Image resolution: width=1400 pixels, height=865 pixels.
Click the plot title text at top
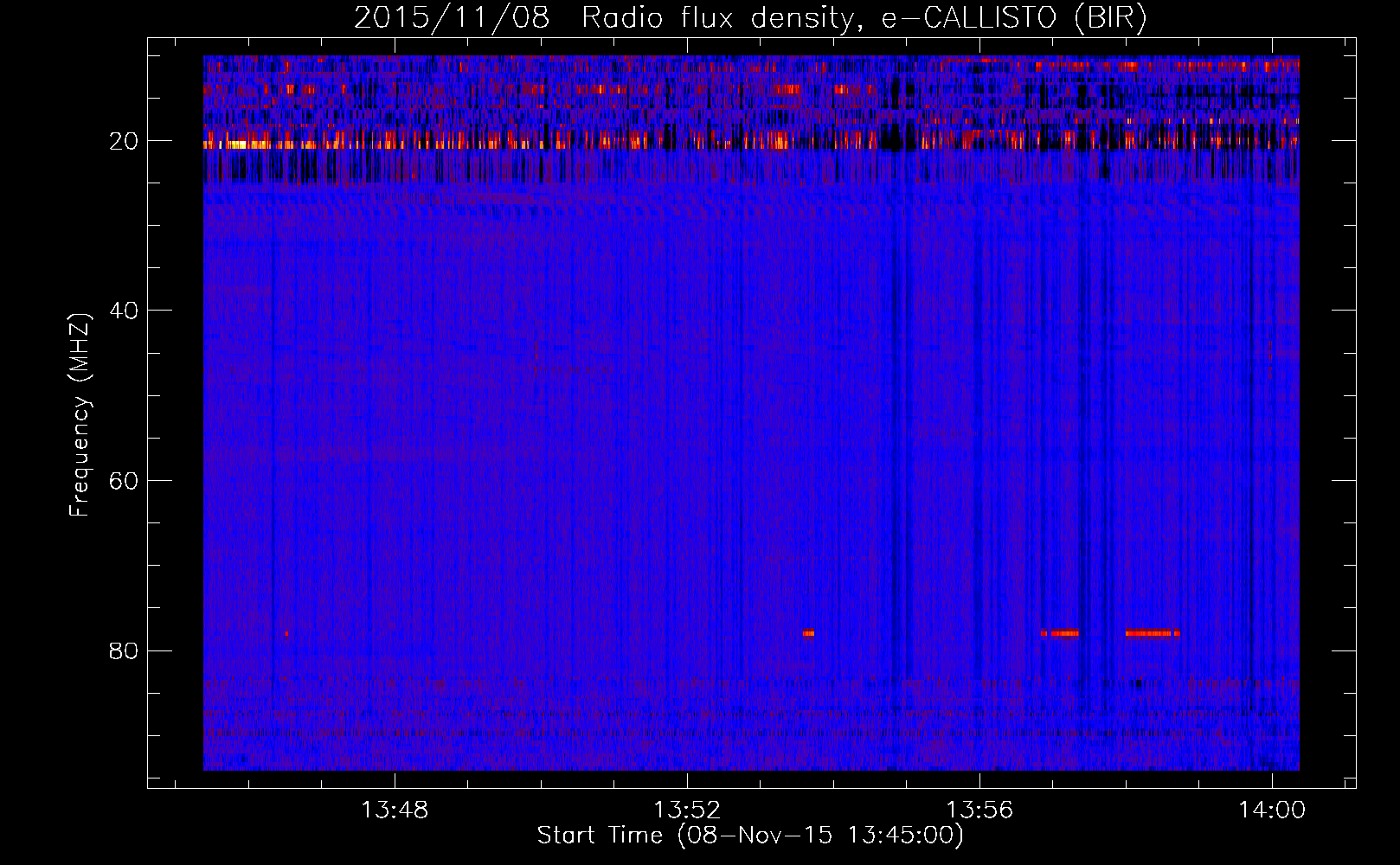749,18
